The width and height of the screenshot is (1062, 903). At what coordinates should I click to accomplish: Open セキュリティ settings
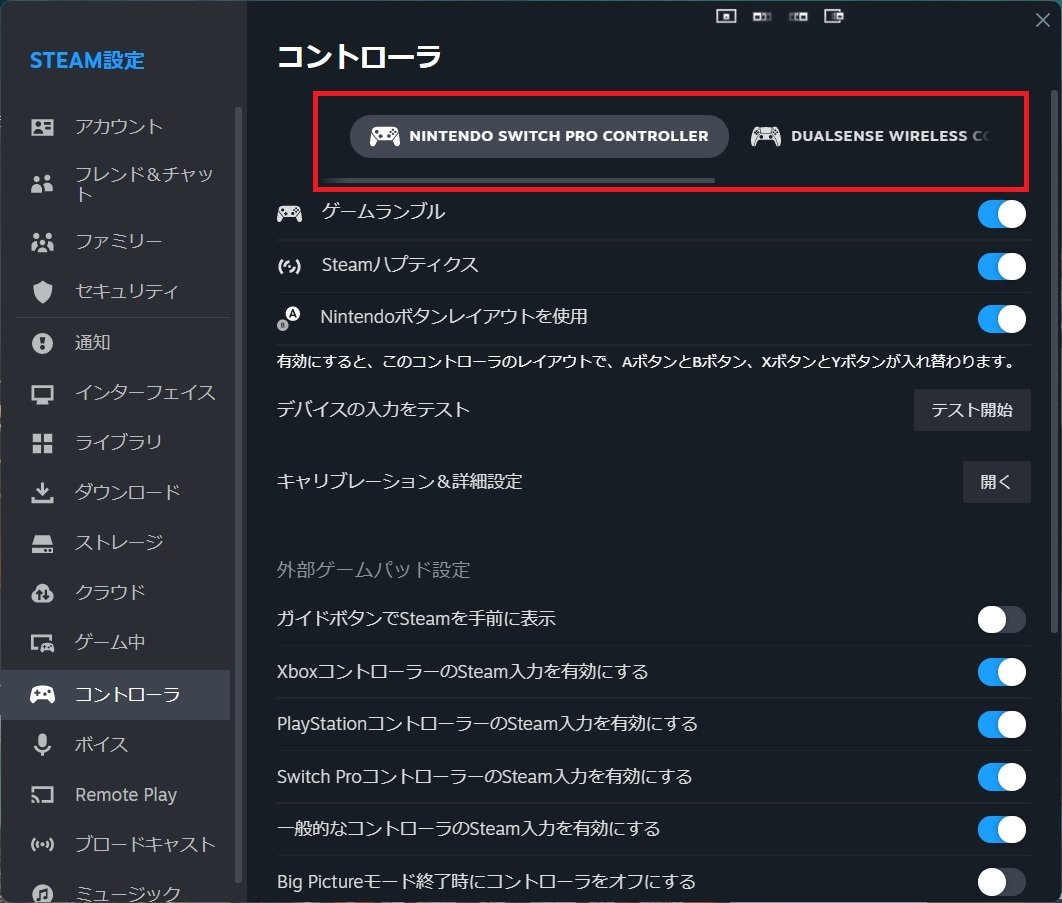click(x=116, y=291)
